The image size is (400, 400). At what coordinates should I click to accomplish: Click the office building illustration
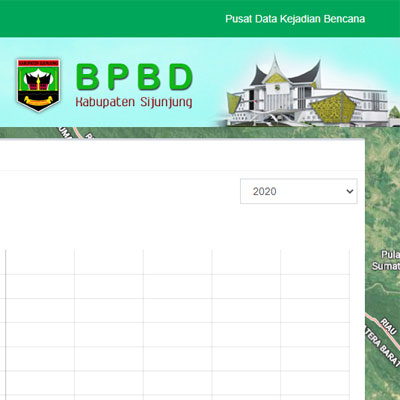[307, 93]
